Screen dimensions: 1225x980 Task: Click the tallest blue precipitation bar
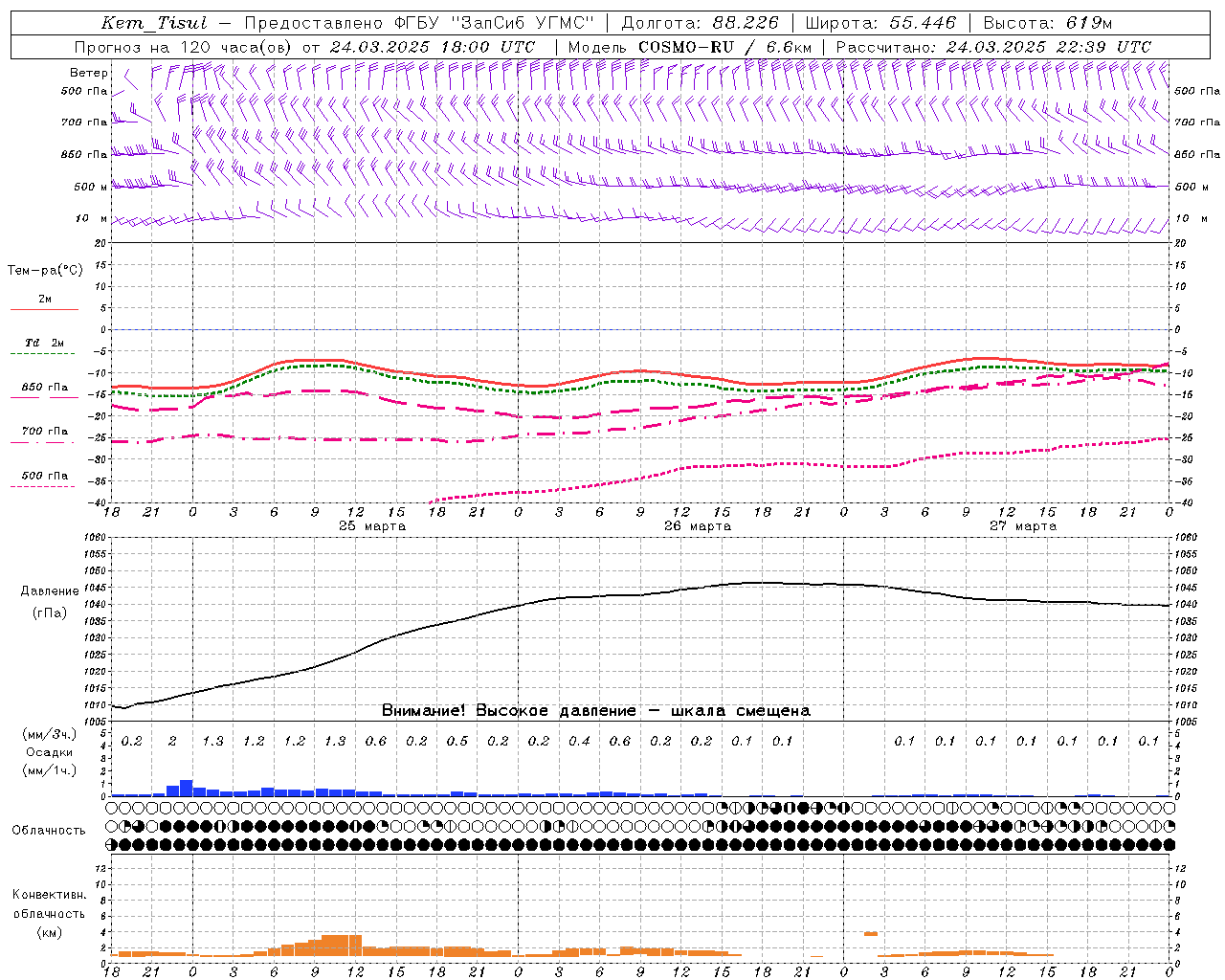[x=187, y=788]
